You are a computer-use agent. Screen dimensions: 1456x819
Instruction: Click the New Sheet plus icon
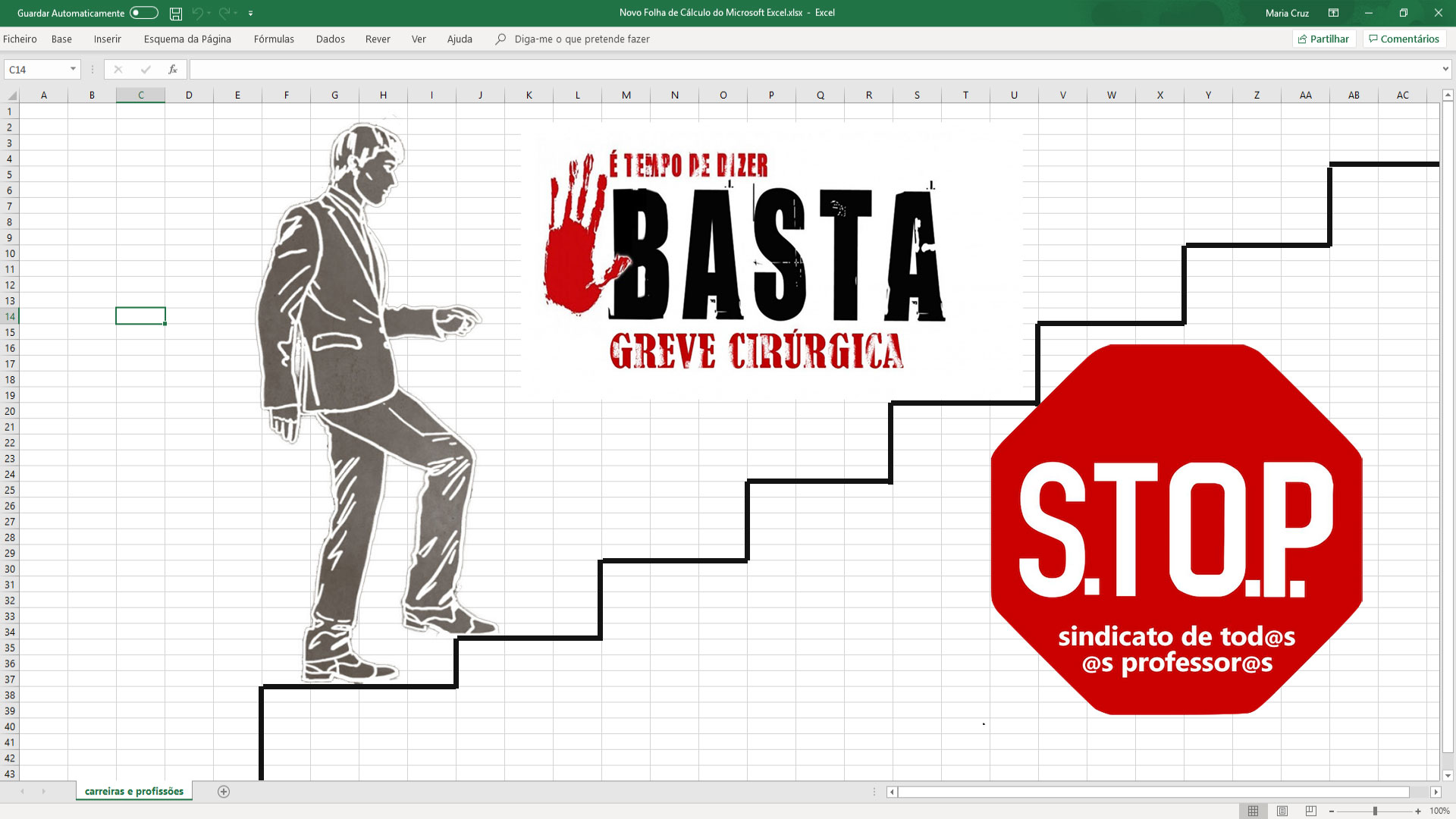pyautogui.click(x=224, y=791)
